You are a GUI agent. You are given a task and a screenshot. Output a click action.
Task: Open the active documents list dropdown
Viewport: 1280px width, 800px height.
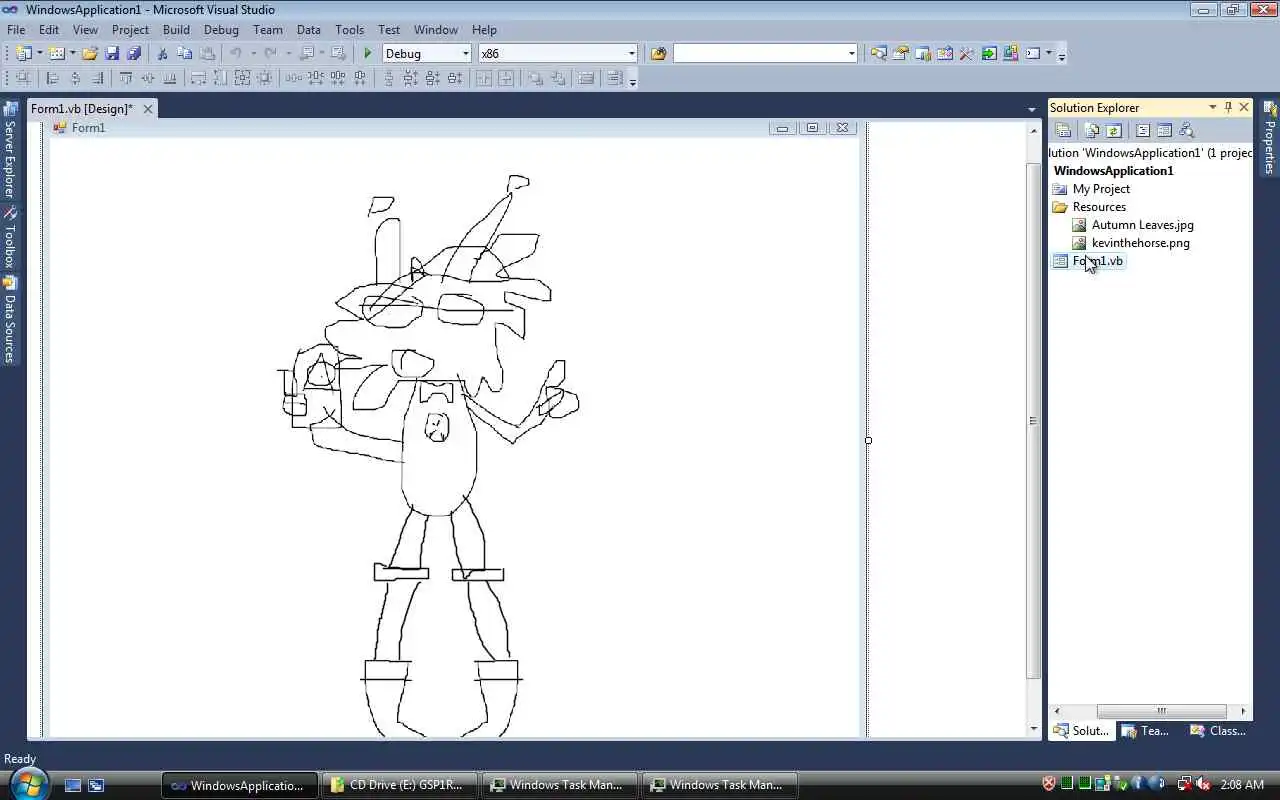tap(1032, 109)
